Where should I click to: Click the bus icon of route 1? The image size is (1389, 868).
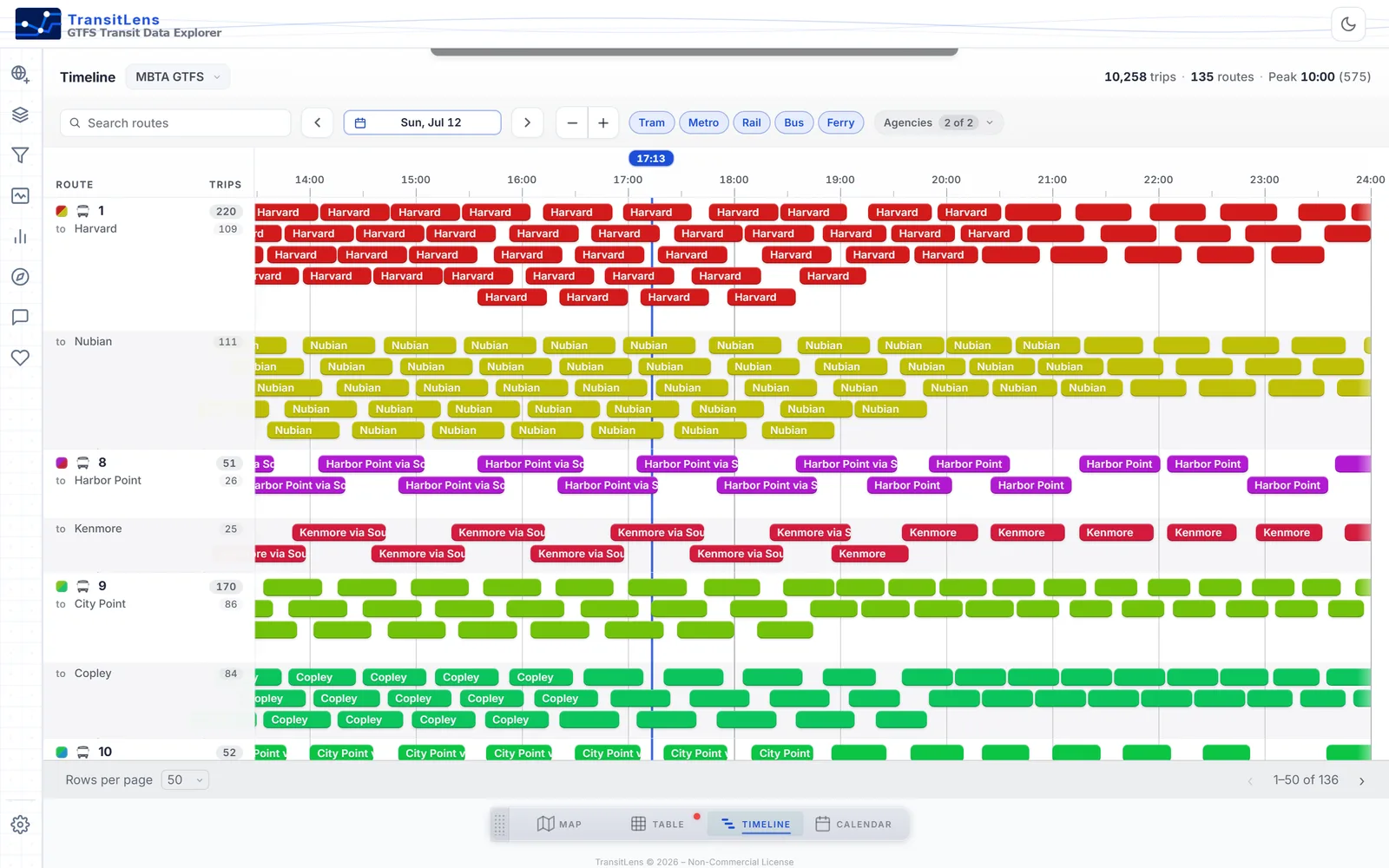click(82, 211)
